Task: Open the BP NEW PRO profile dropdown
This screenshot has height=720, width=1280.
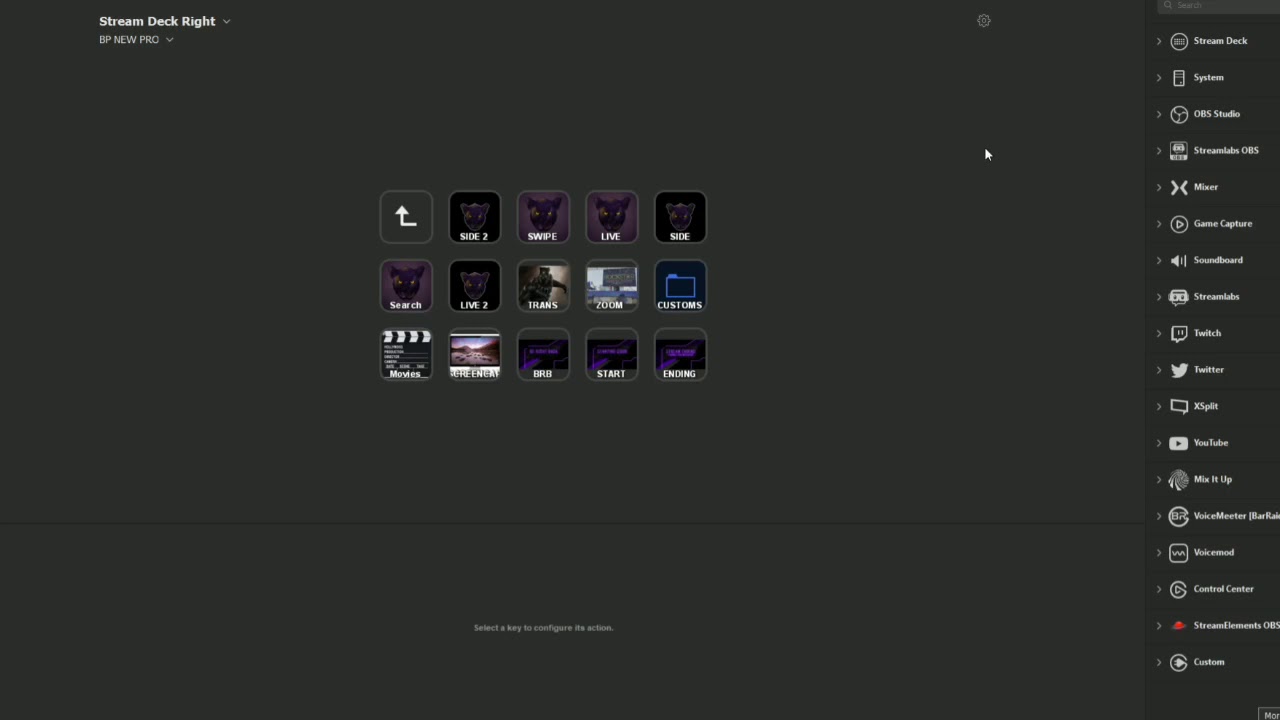Action: (136, 39)
